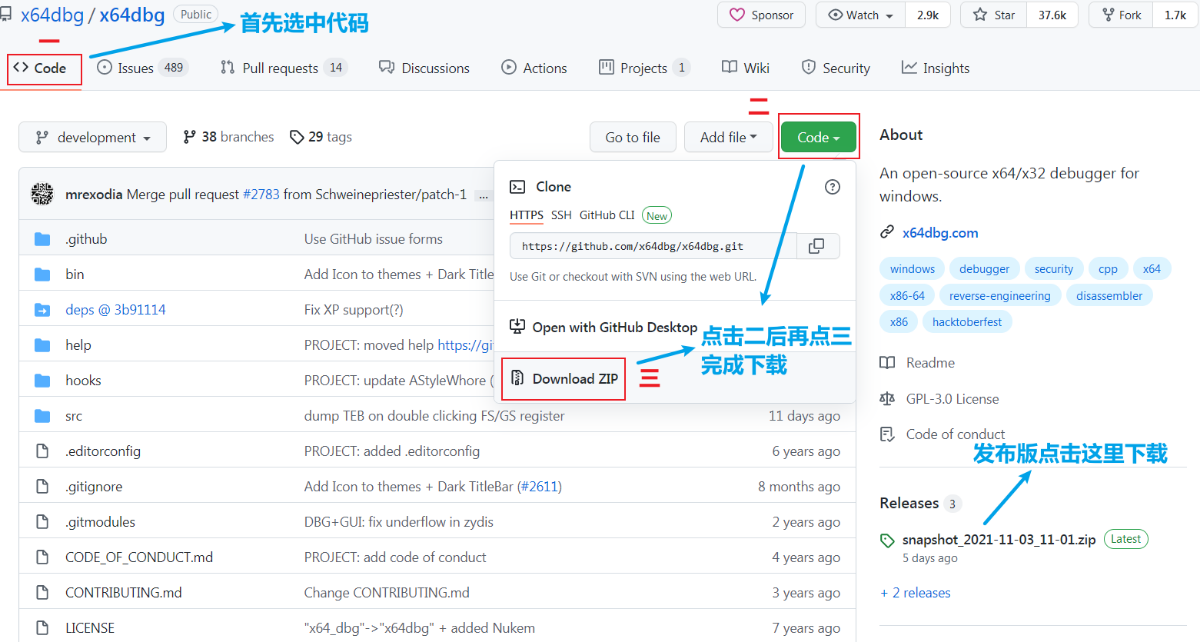Click the CODE_OF_CONDUCT.md file icon
Viewport: 1200px width, 642px height.
pyautogui.click(x=42, y=557)
